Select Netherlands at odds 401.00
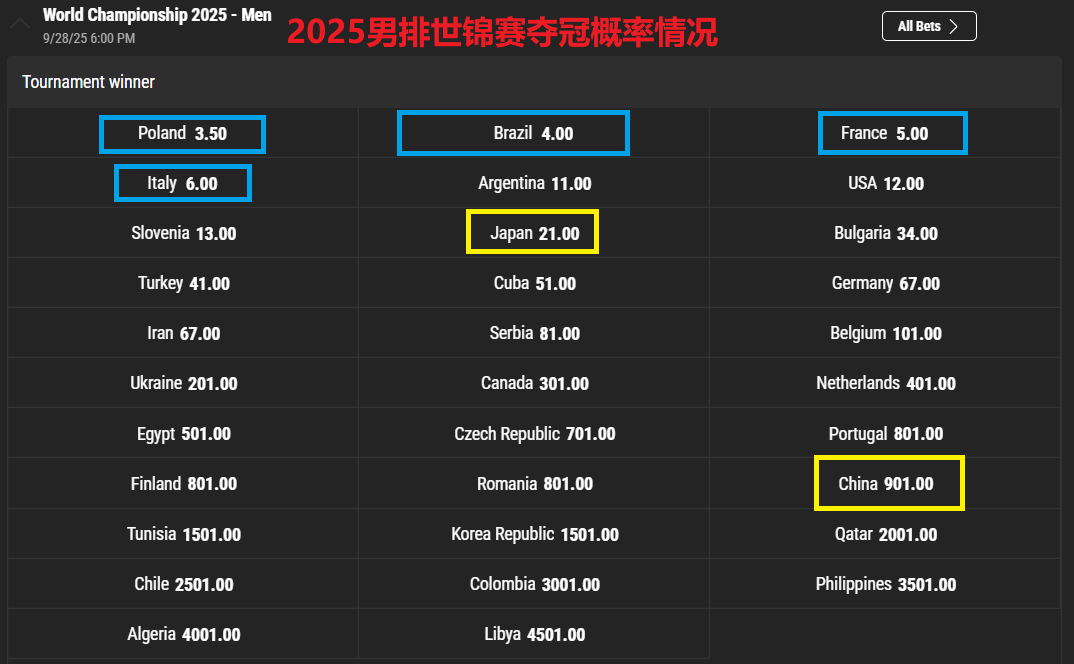Viewport: 1074px width, 664px height. (x=886, y=383)
